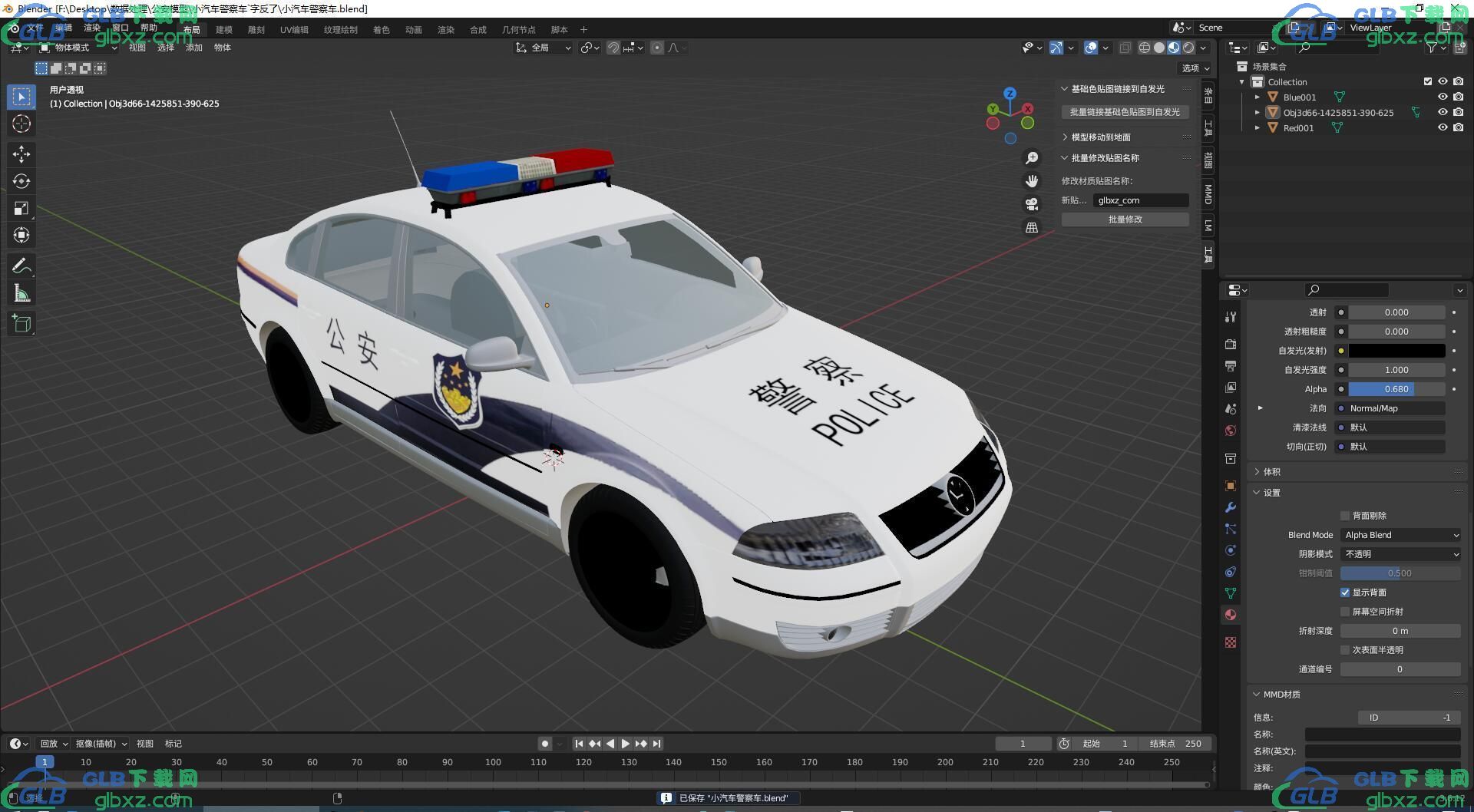
Task: Expand the 体积 panel section
Action: click(x=1271, y=472)
